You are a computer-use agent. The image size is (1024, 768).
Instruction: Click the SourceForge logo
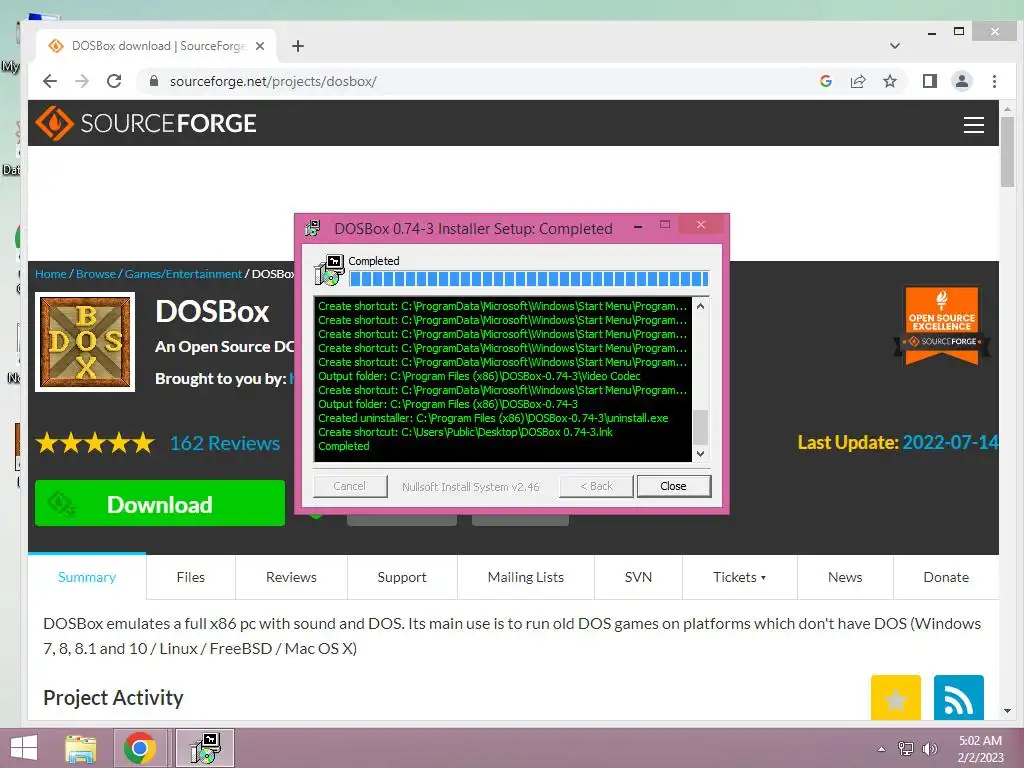pos(146,123)
